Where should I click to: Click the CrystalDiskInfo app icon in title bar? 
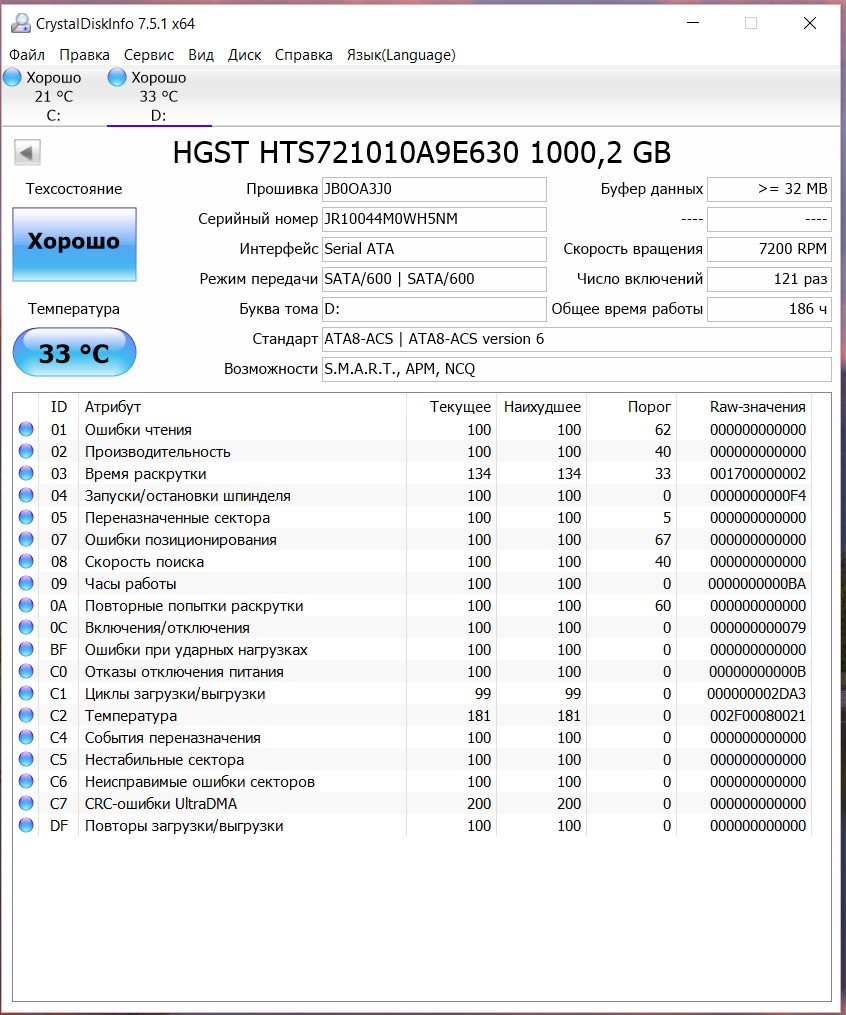[21, 23]
